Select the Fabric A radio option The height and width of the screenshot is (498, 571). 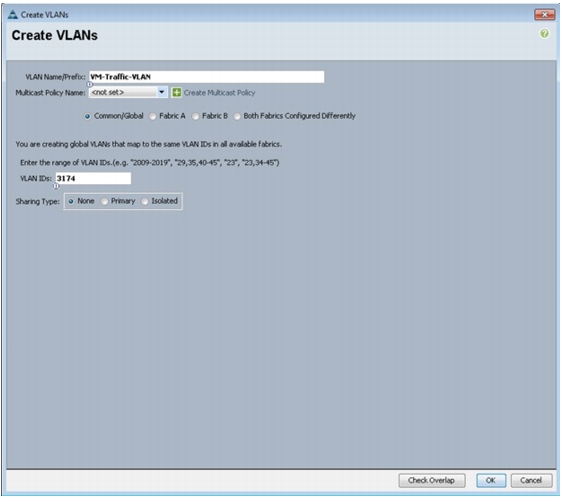(x=153, y=116)
